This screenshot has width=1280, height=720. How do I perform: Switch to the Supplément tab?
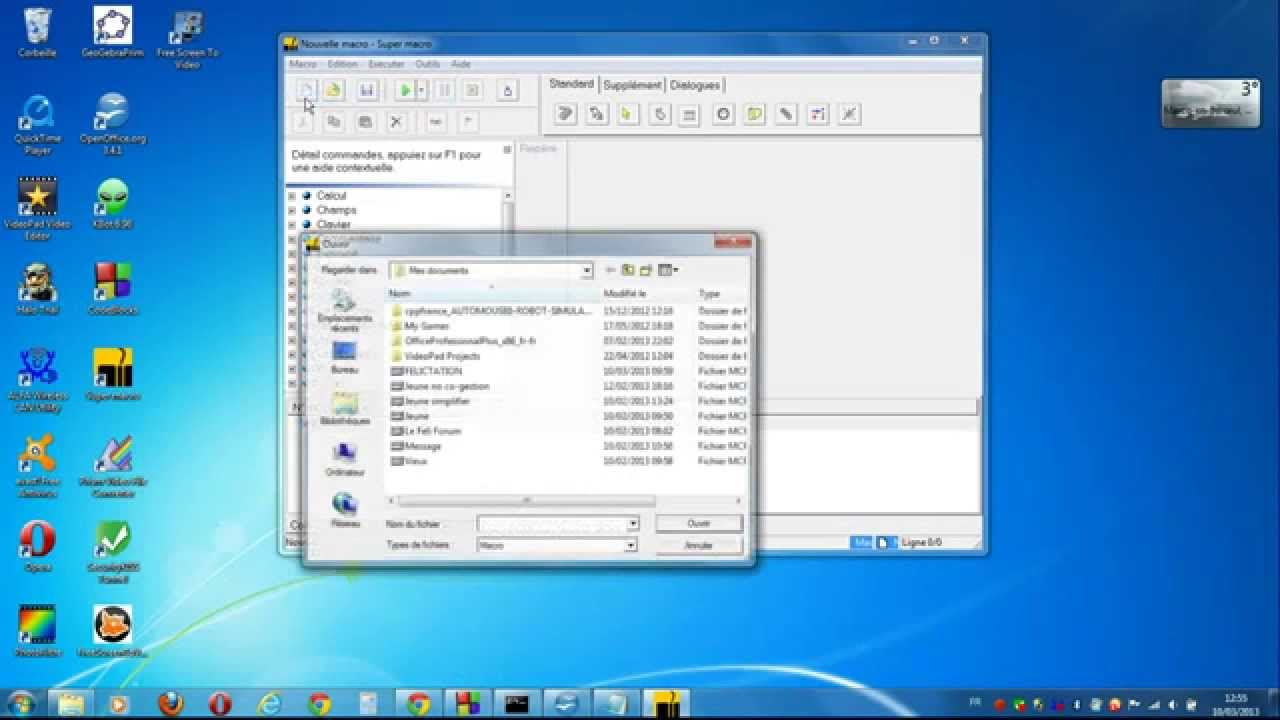pos(632,85)
